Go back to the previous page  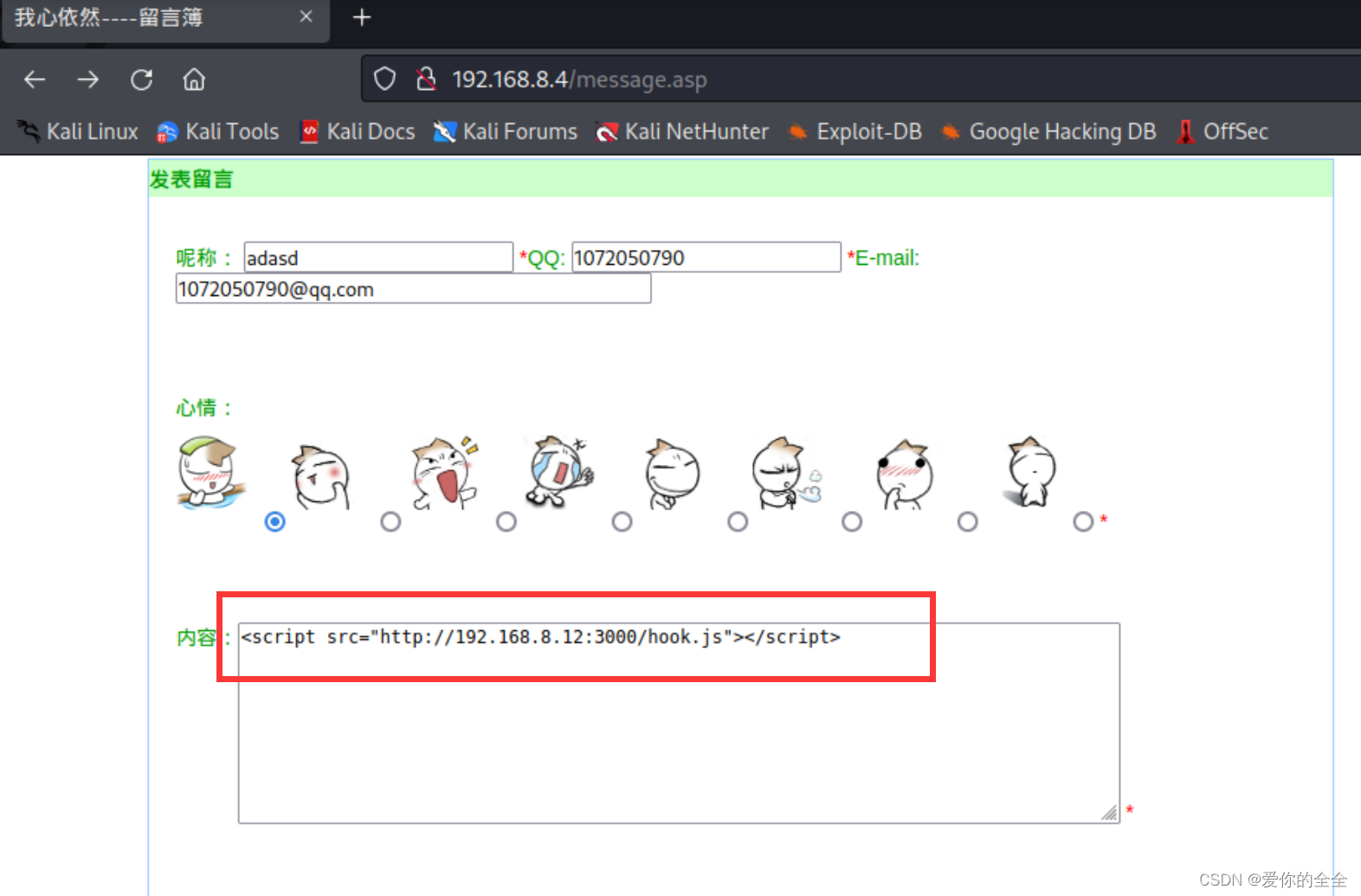tap(35, 80)
